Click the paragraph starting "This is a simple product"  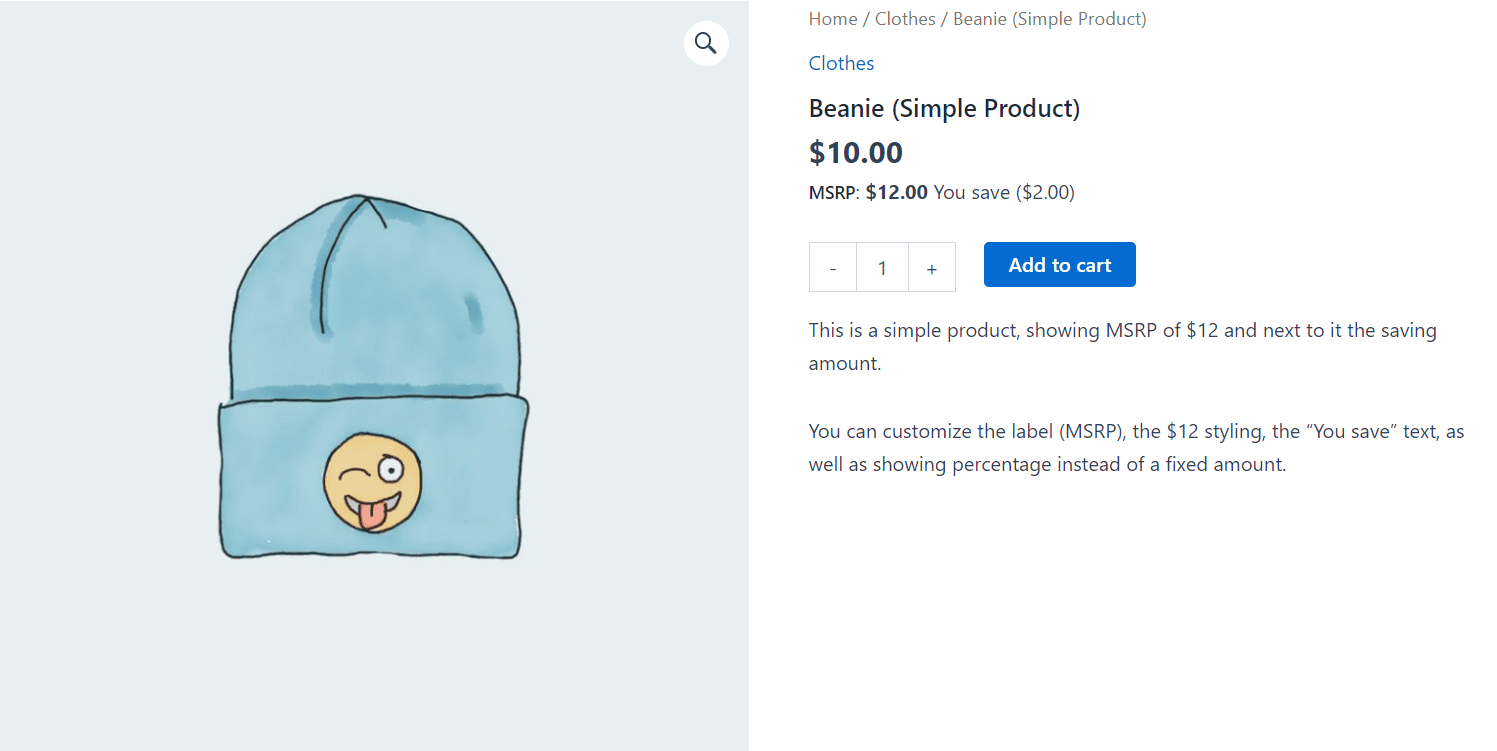coord(1123,346)
